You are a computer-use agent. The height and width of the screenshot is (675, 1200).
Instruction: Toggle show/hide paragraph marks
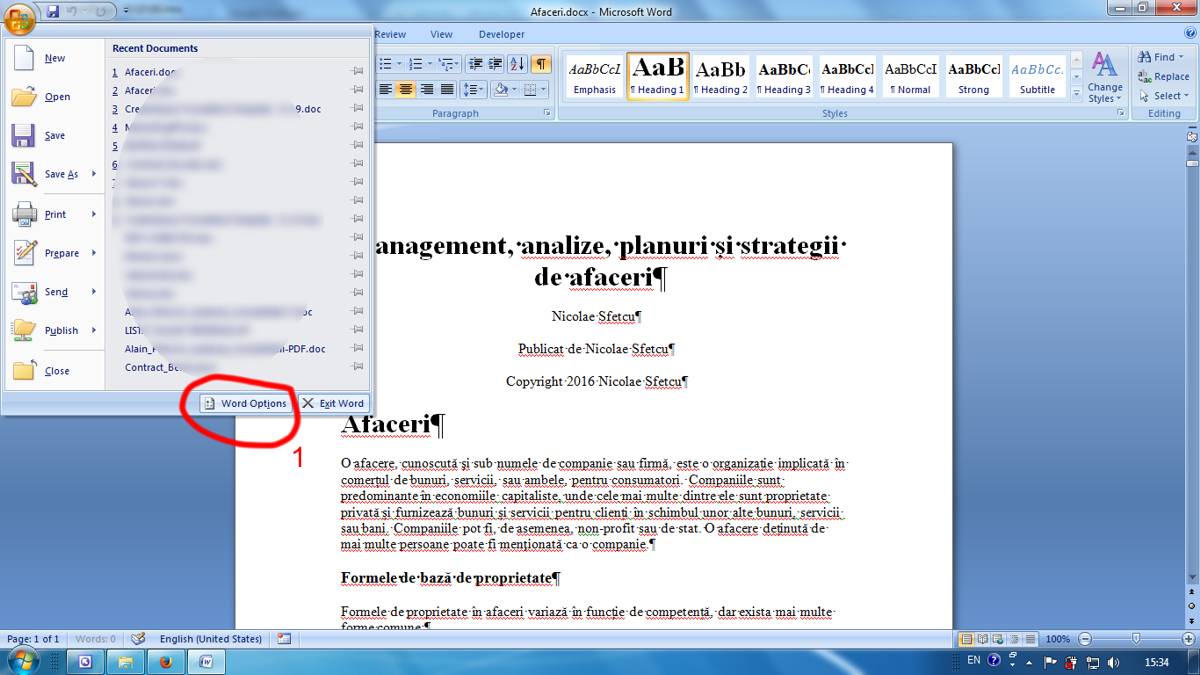click(x=540, y=64)
